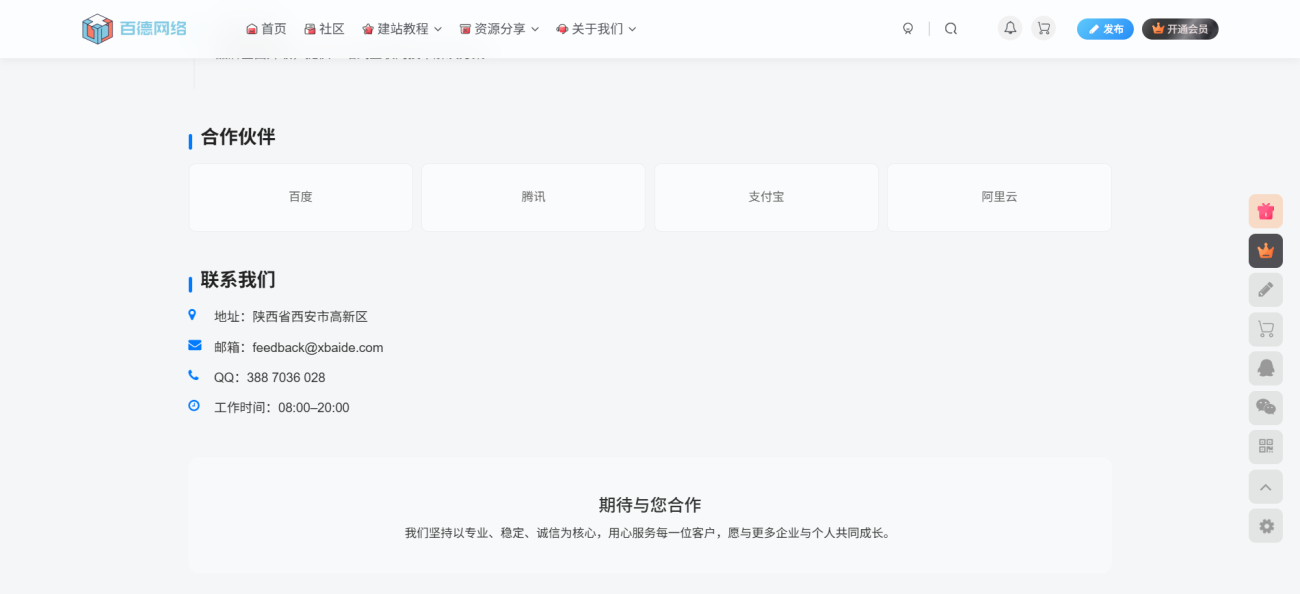Open the shopping cart in header
Viewport: 1300px width, 594px height.
(1044, 29)
